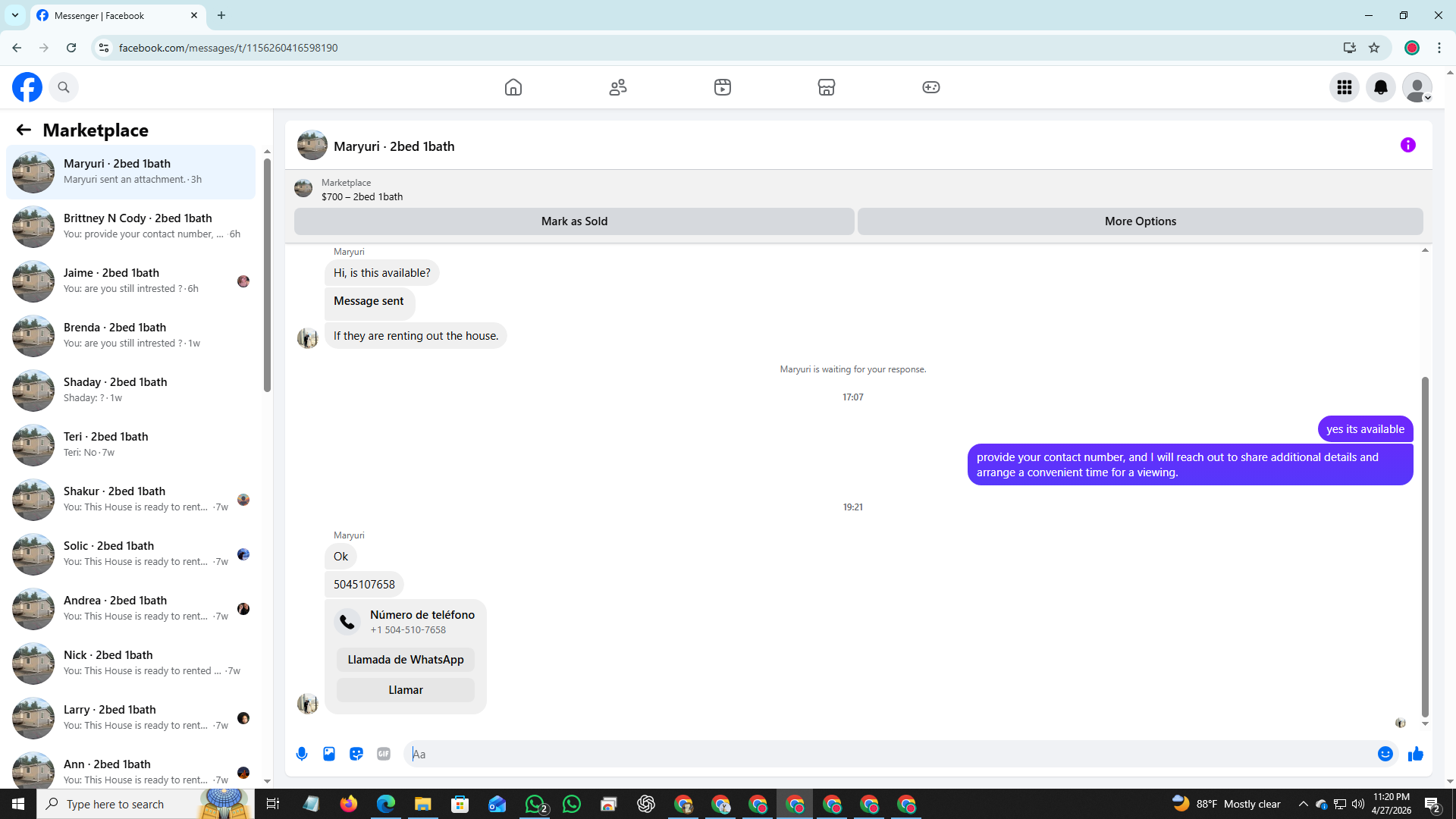Image resolution: width=1456 pixels, height=819 pixels.
Task: Click the Maryuri chat header avatar
Action: pos(312,146)
